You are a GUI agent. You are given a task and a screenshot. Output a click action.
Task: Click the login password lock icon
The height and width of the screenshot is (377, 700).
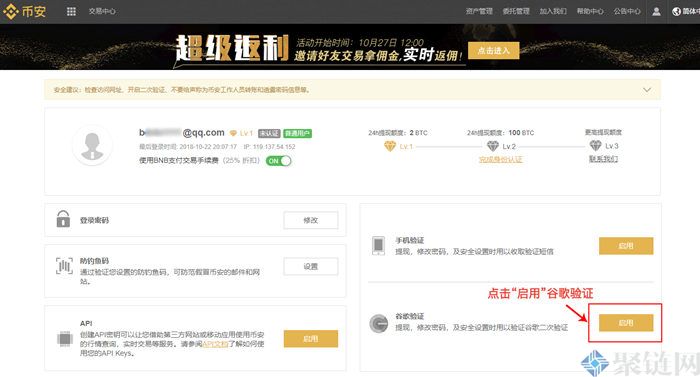pos(63,219)
